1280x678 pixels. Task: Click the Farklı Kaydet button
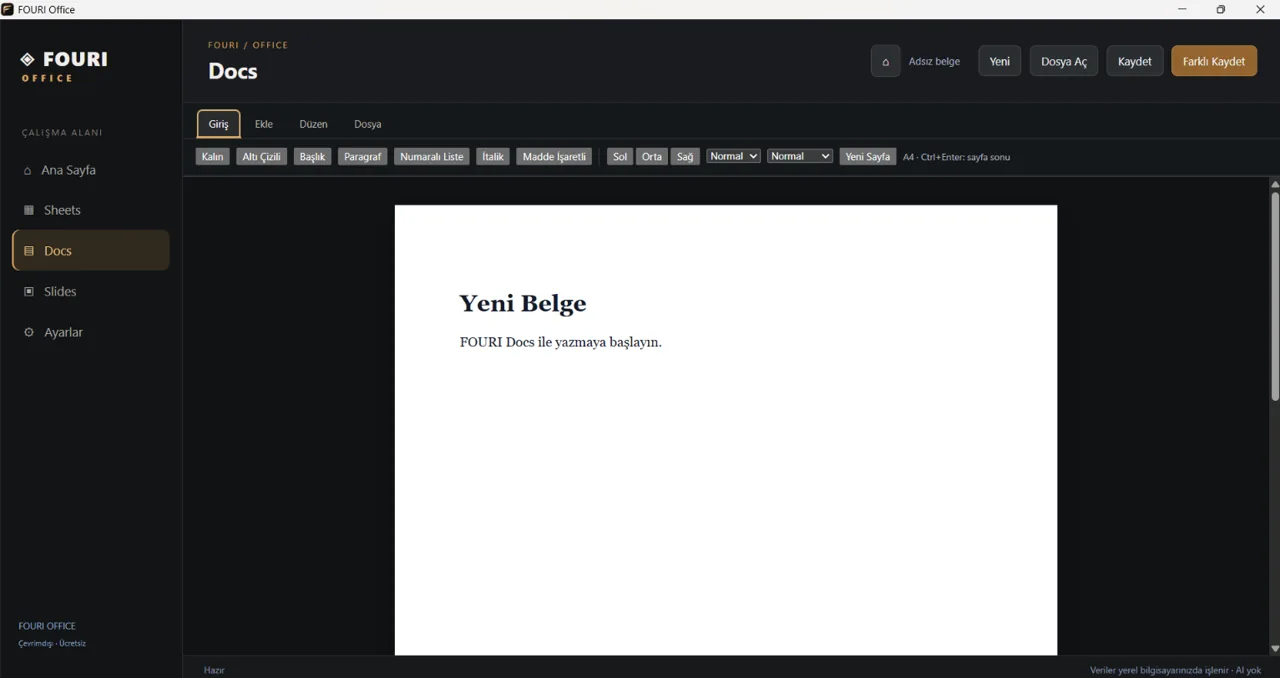1214,61
